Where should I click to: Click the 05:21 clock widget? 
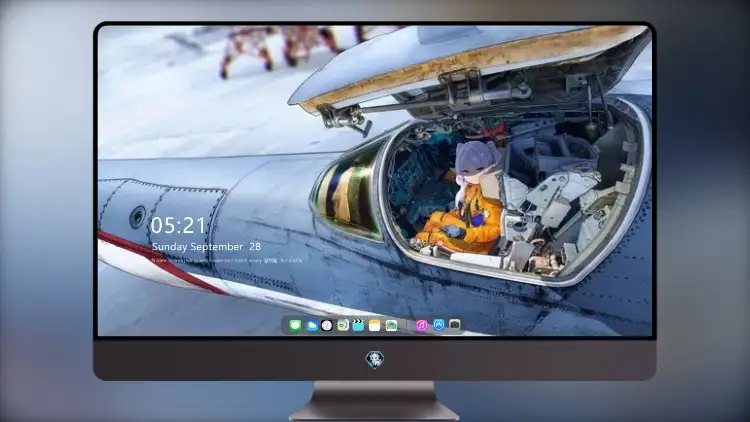[x=178, y=225]
